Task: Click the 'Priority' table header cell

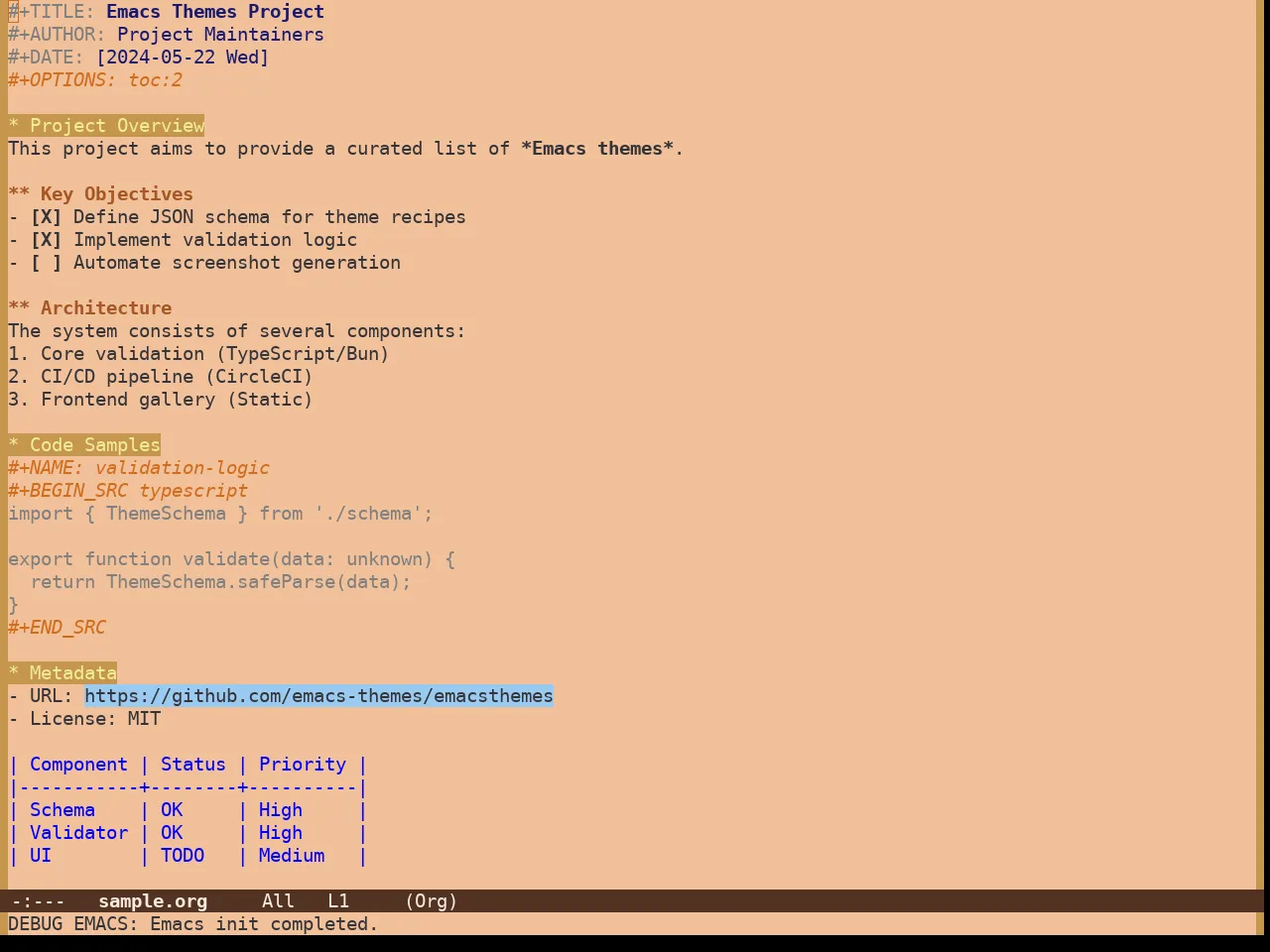Action: 303,765
